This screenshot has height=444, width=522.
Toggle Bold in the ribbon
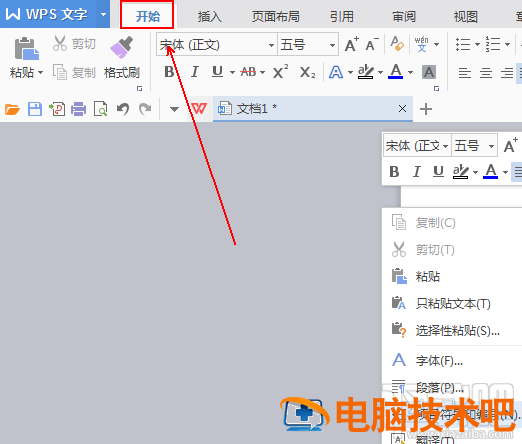pos(169,72)
